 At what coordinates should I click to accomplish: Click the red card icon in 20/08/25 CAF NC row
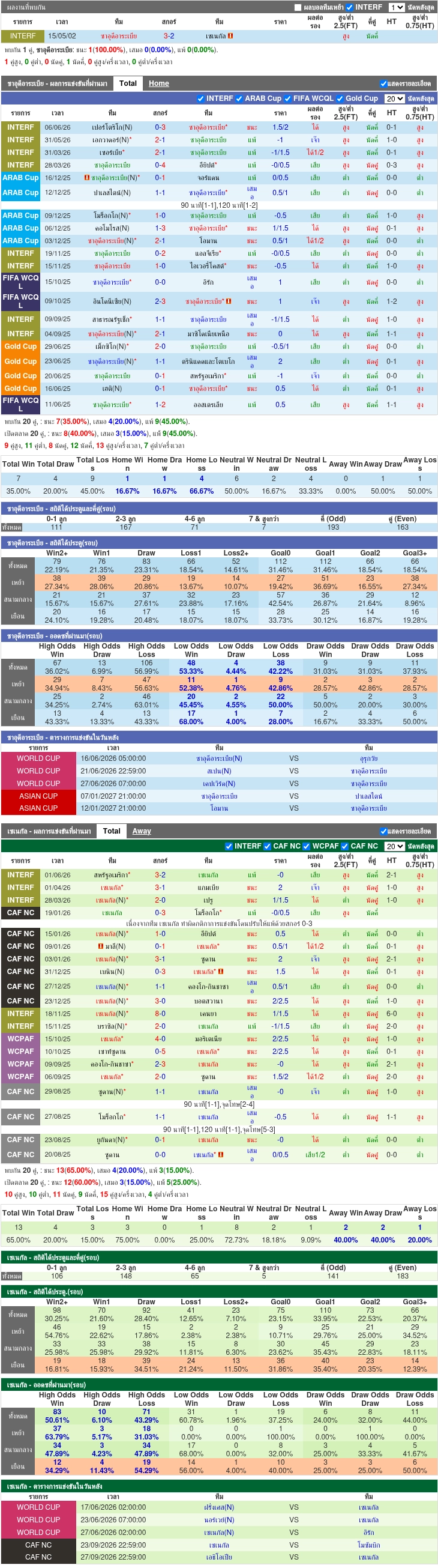pos(221,1155)
